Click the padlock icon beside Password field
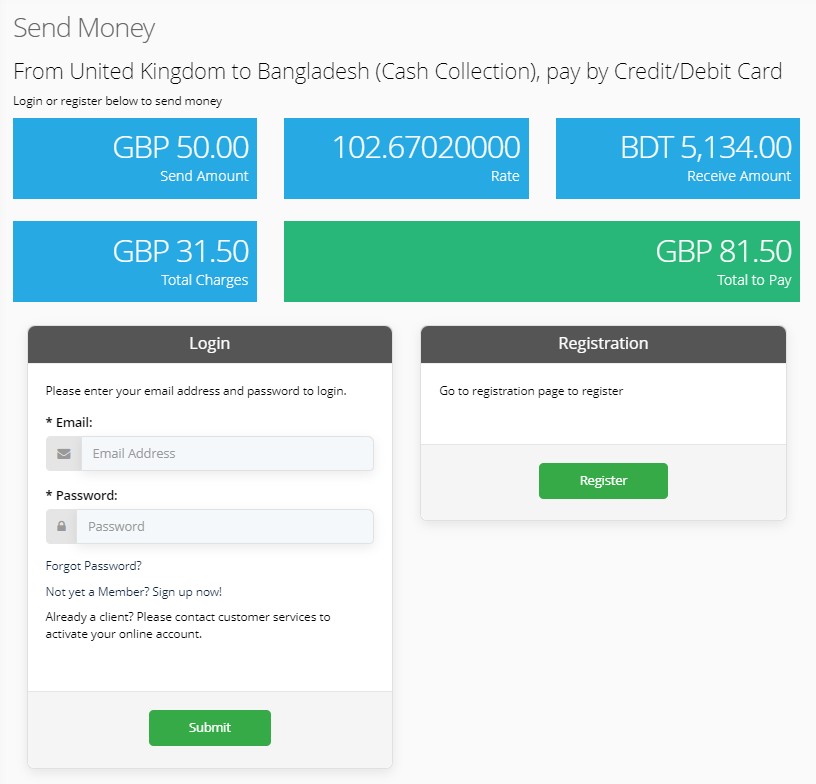The image size is (816, 784). 61,526
